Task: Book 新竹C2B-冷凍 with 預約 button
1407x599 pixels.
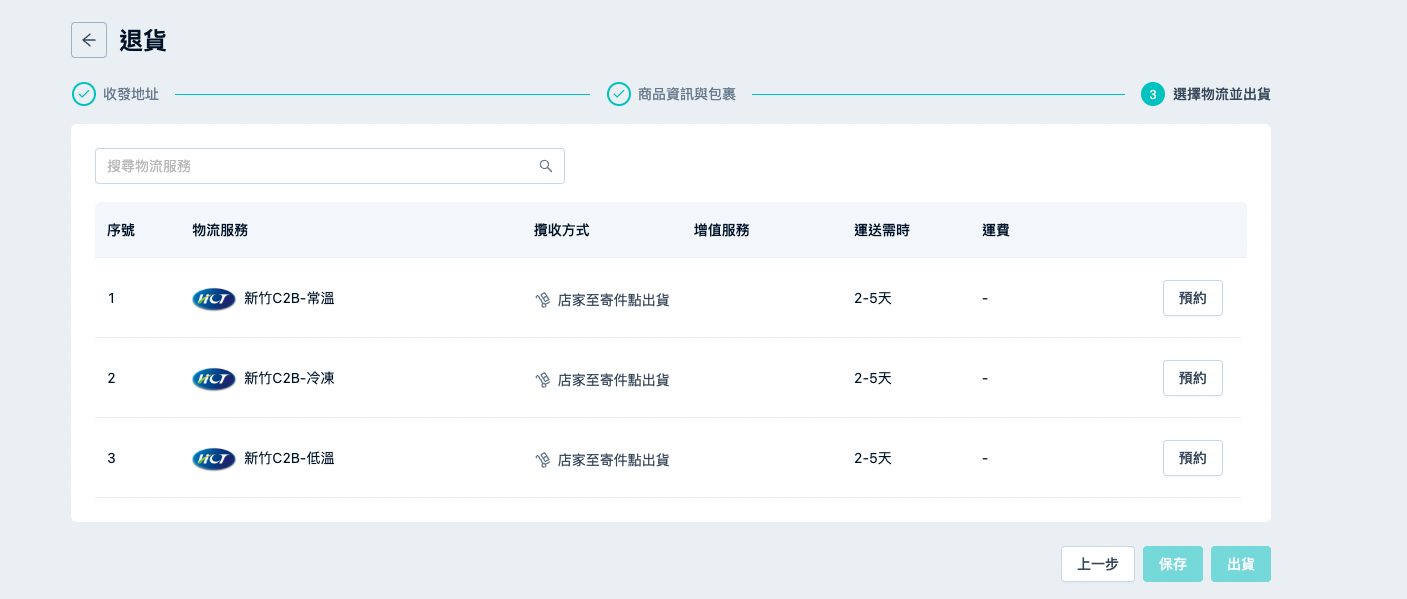Action: click(x=1193, y=378)
